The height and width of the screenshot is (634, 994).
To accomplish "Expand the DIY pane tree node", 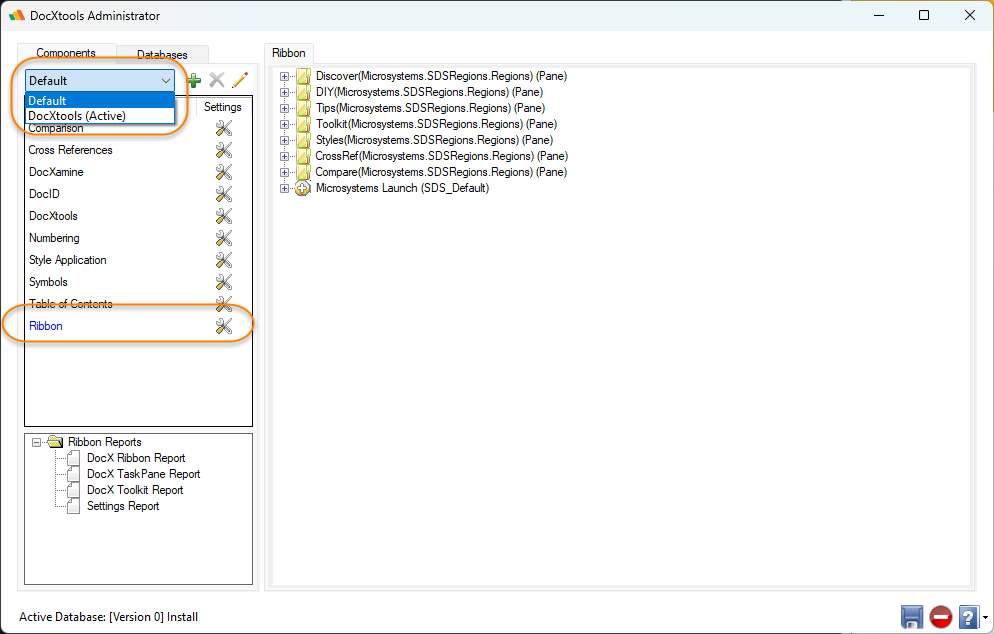I will [284, 92].
